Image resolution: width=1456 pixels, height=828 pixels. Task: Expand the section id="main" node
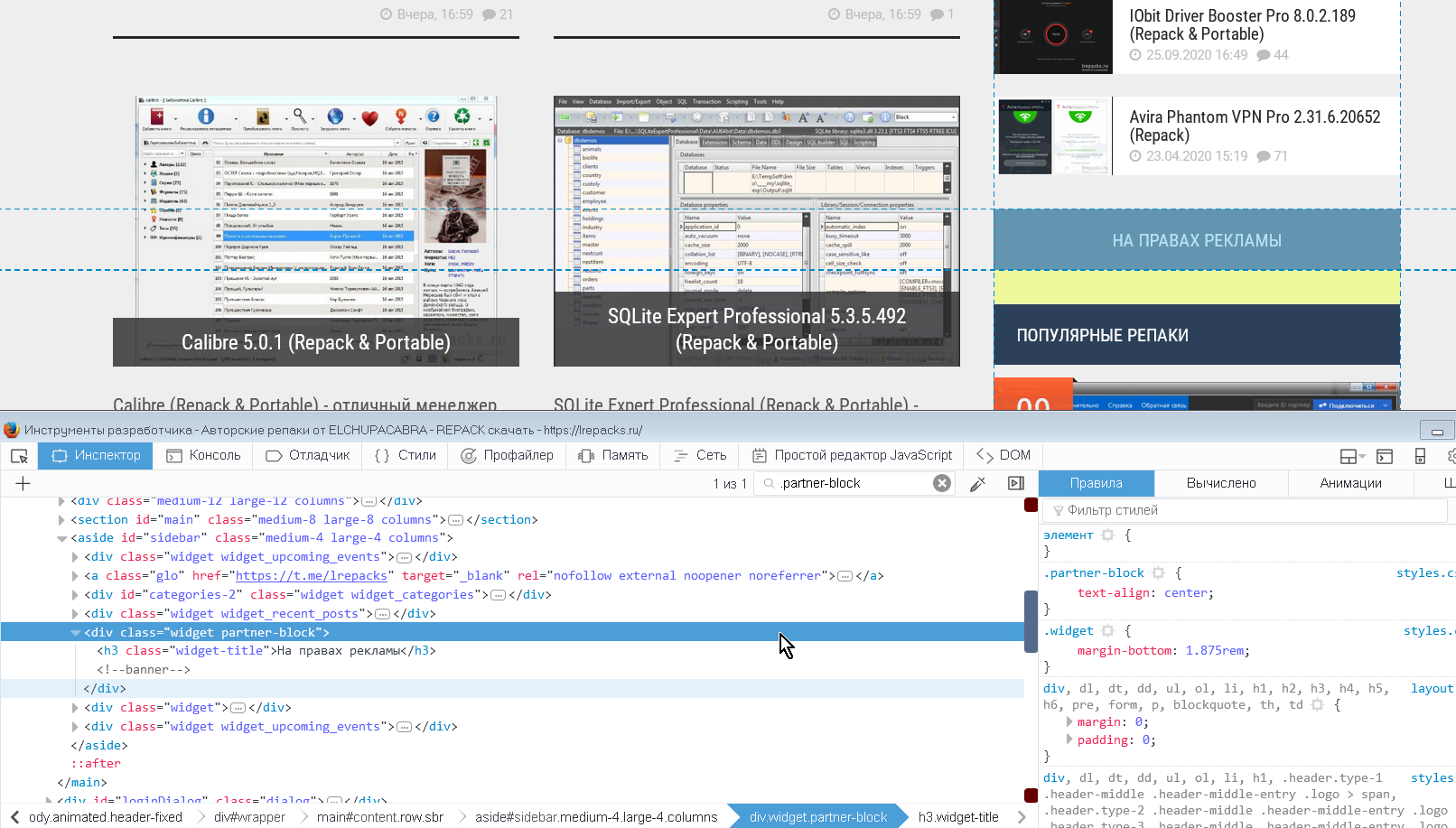click(60, 519)
